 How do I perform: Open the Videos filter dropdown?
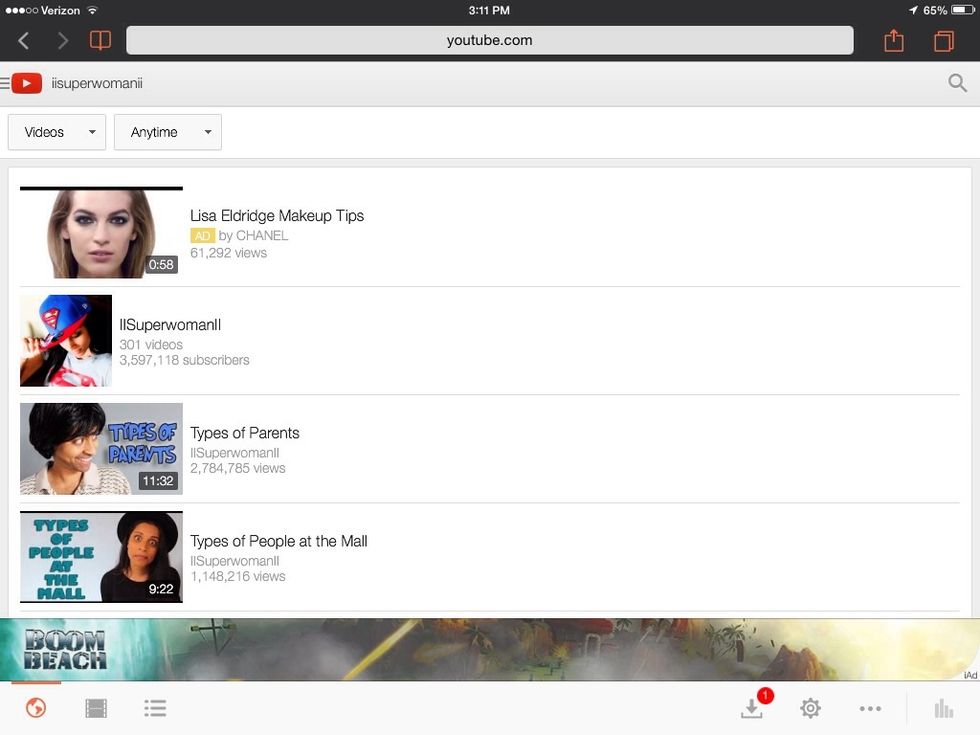(56, 131)
